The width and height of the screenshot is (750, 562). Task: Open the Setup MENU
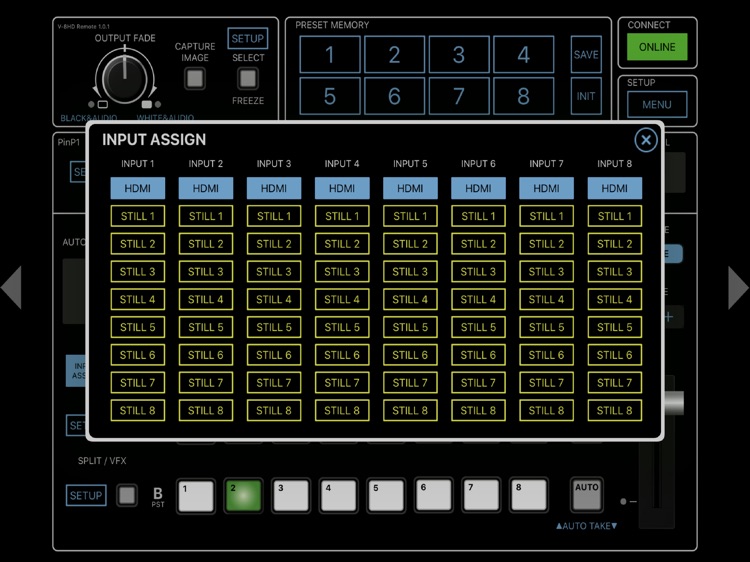click(657, 104)
